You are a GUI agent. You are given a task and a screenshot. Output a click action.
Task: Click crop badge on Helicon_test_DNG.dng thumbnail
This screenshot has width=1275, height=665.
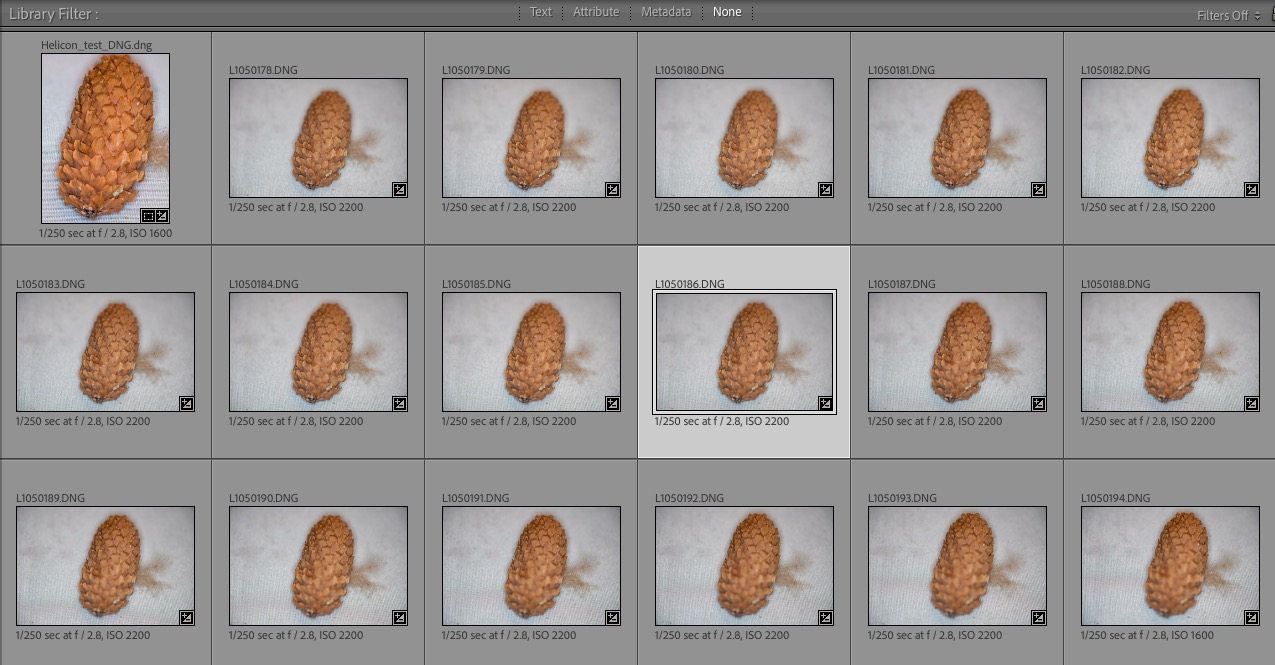[x=149, y=215]
